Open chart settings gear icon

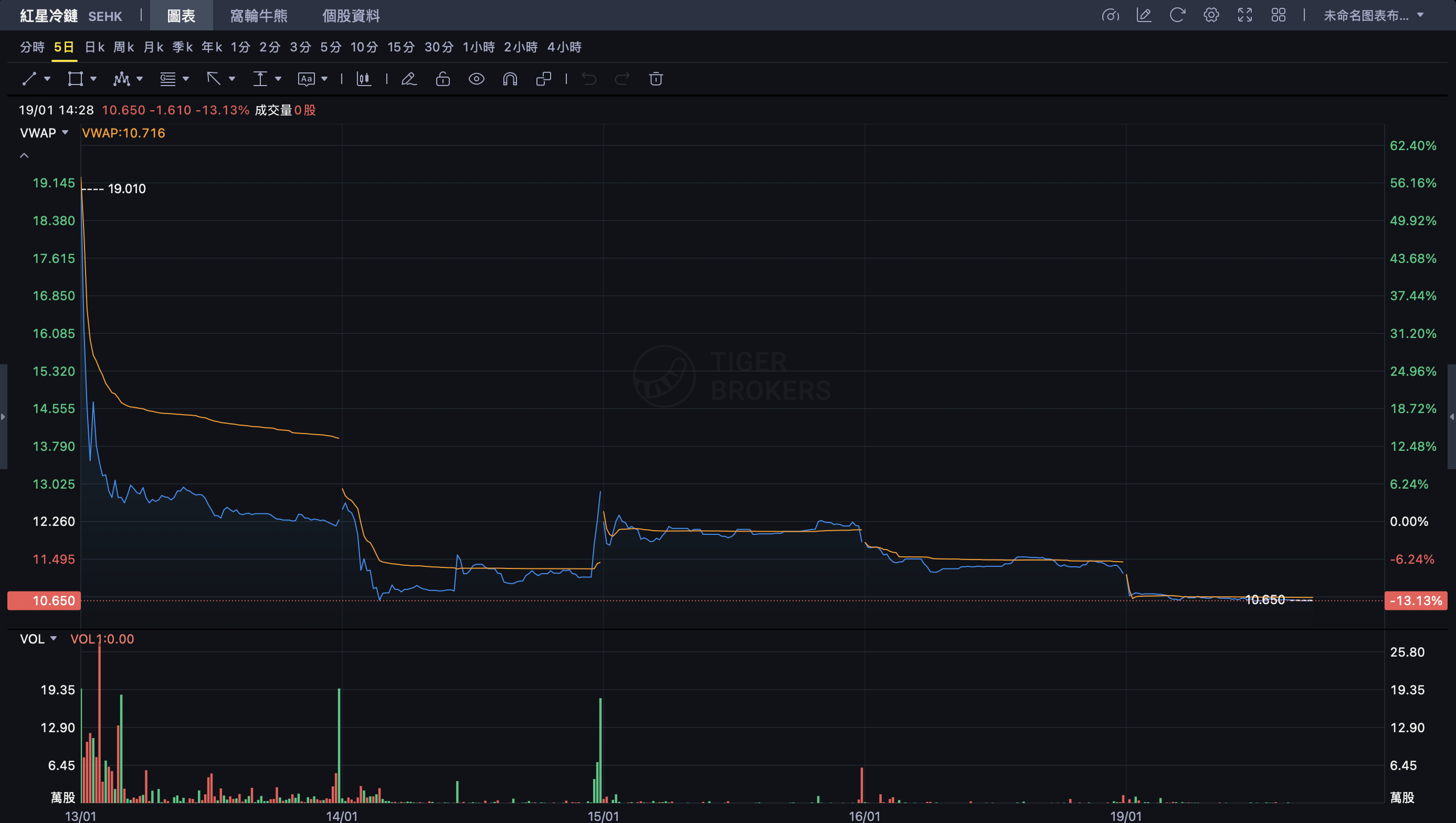[1211, 15]
